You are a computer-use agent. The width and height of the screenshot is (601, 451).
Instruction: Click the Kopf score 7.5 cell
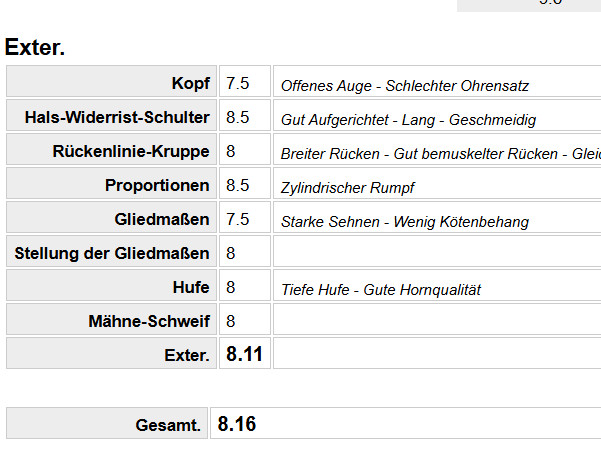tap(244, 83)
